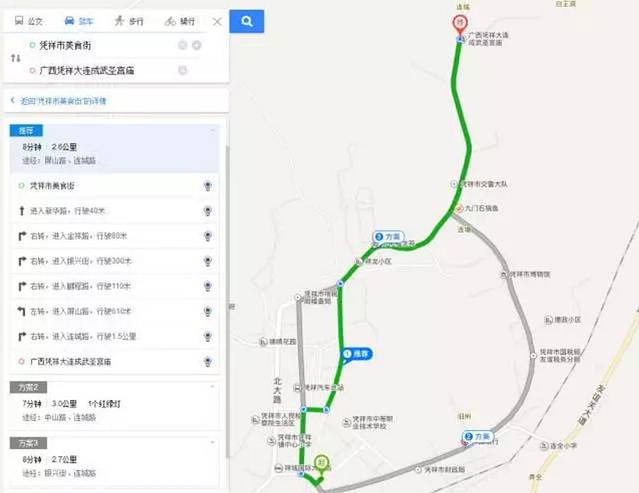Image resolution: width=639 pixels, height=493 pixels.
Task: Open street view for the 进入新华路 step
Action: tap(208, 211)
